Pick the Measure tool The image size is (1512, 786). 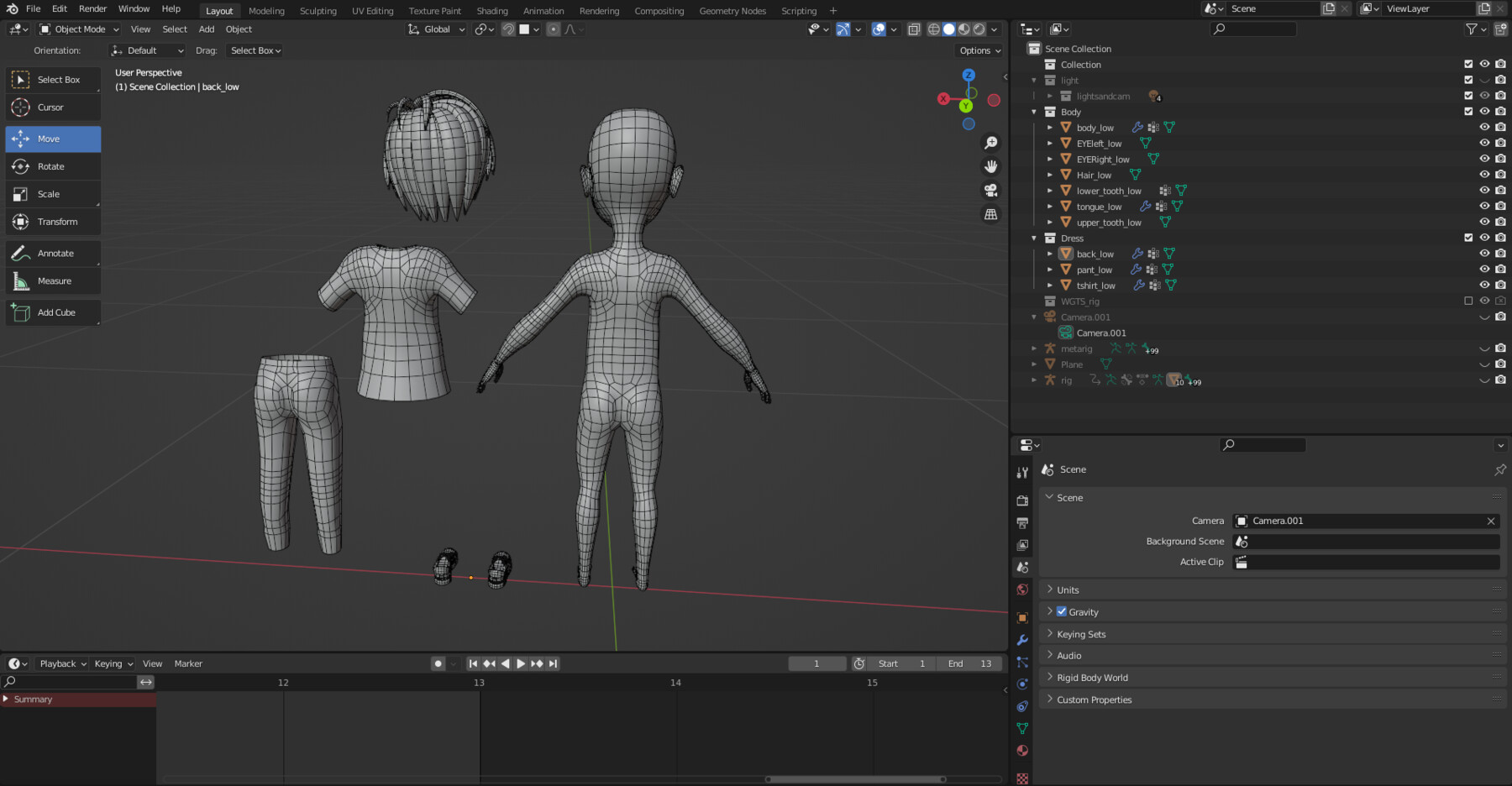click(53, 280)
